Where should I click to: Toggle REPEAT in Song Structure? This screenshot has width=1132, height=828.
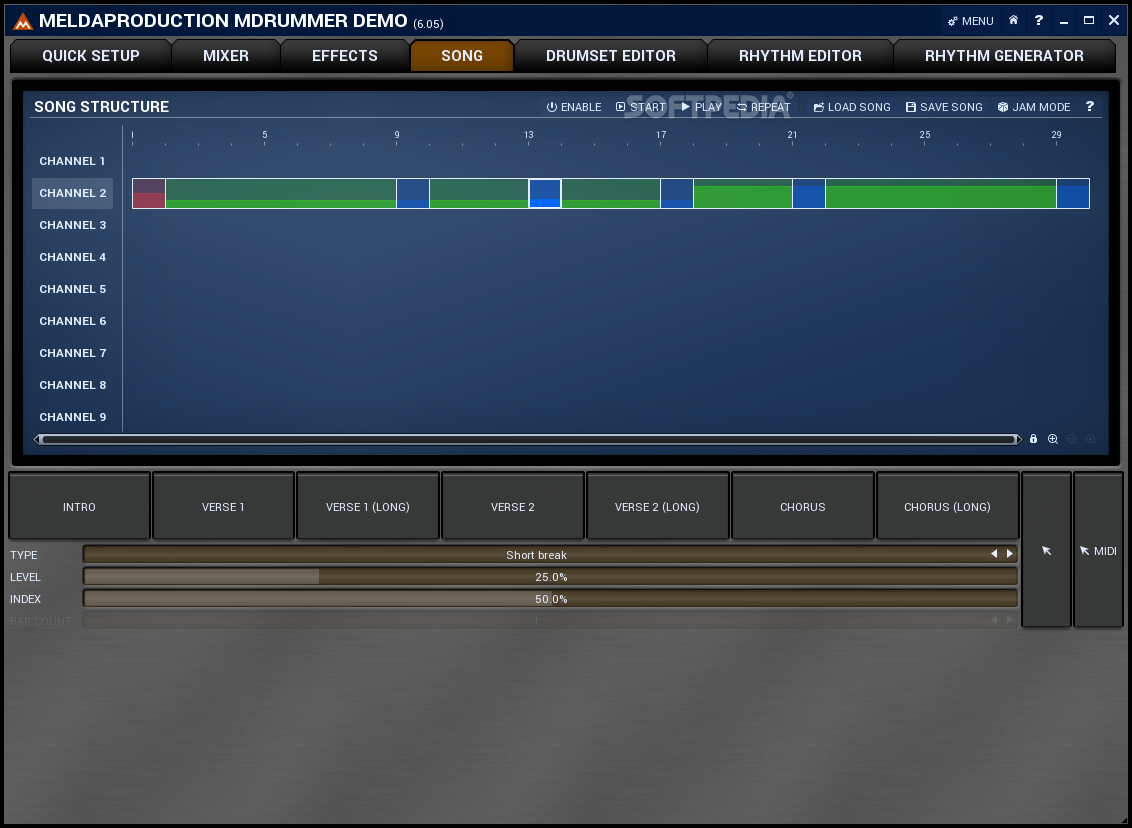[x=763, y=107]
